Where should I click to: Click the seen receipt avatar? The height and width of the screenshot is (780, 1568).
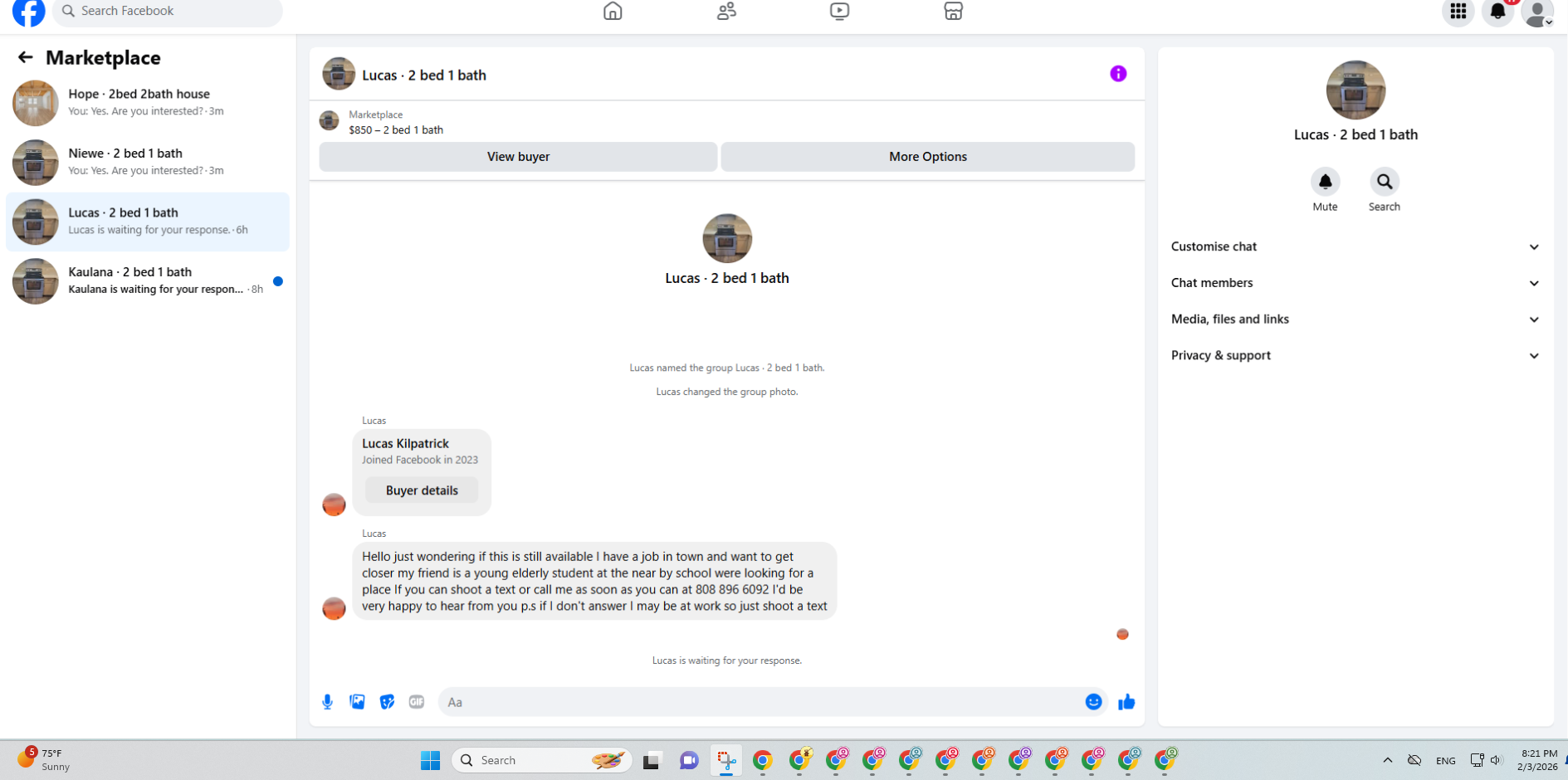coord(1122,634)
